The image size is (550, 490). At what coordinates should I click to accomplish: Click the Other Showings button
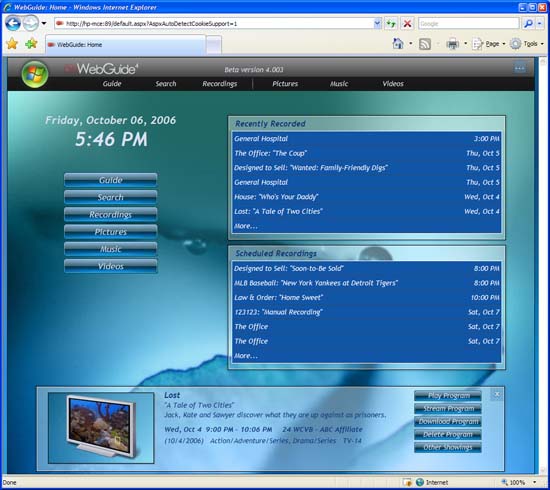click(448, 448)
